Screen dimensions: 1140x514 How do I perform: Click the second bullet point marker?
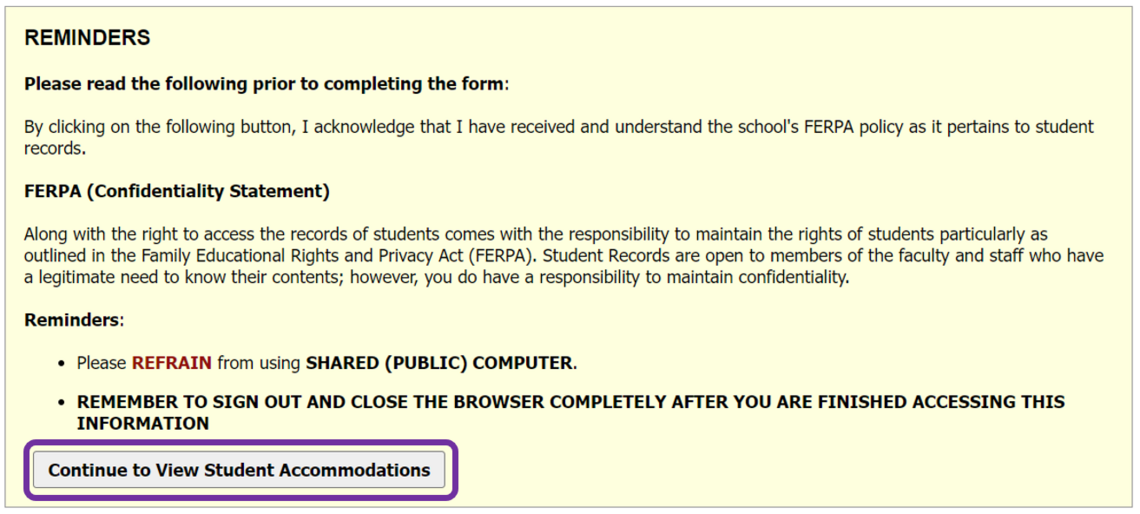coord(63,402)
